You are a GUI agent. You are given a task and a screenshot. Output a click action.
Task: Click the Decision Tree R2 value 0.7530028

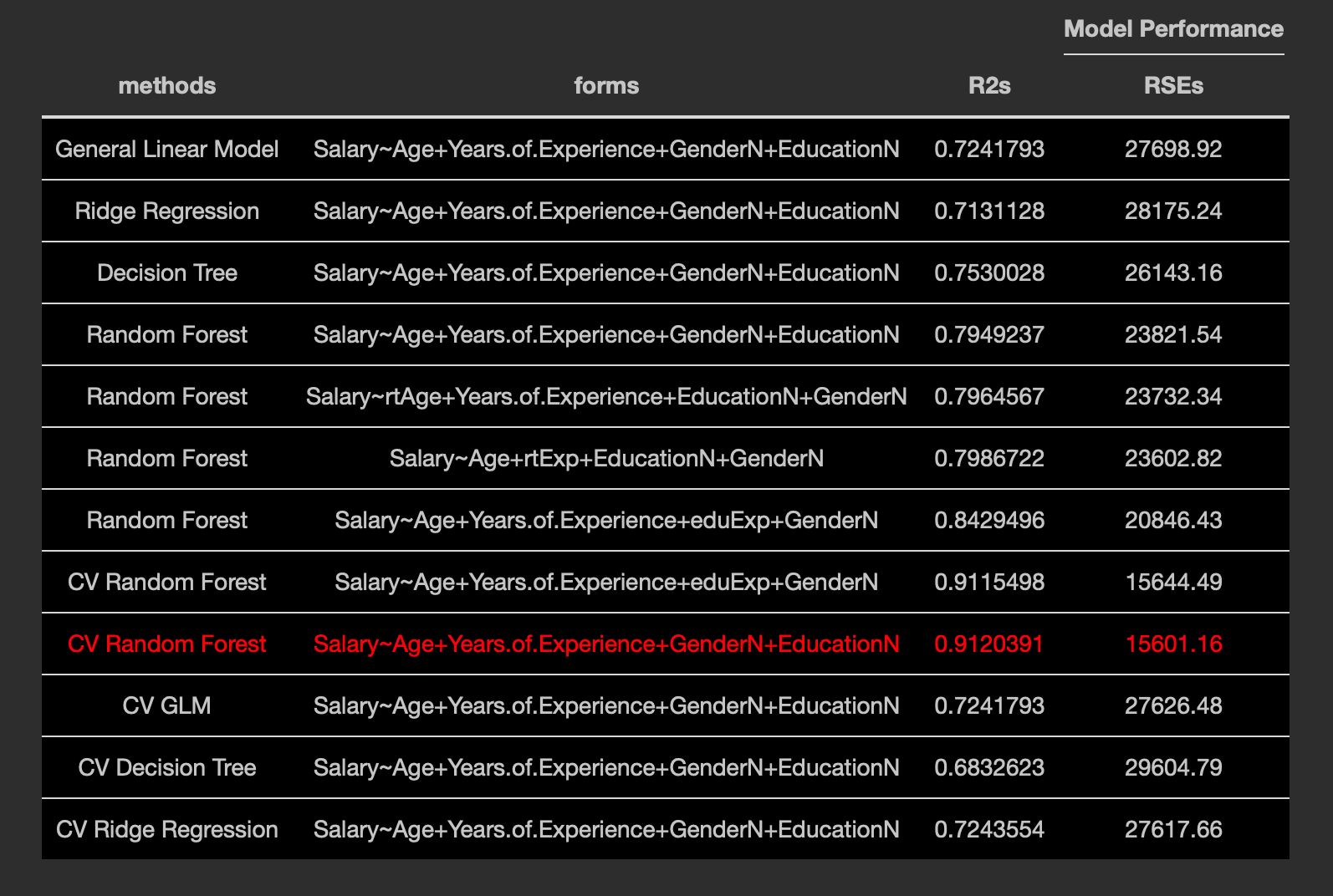989,273
